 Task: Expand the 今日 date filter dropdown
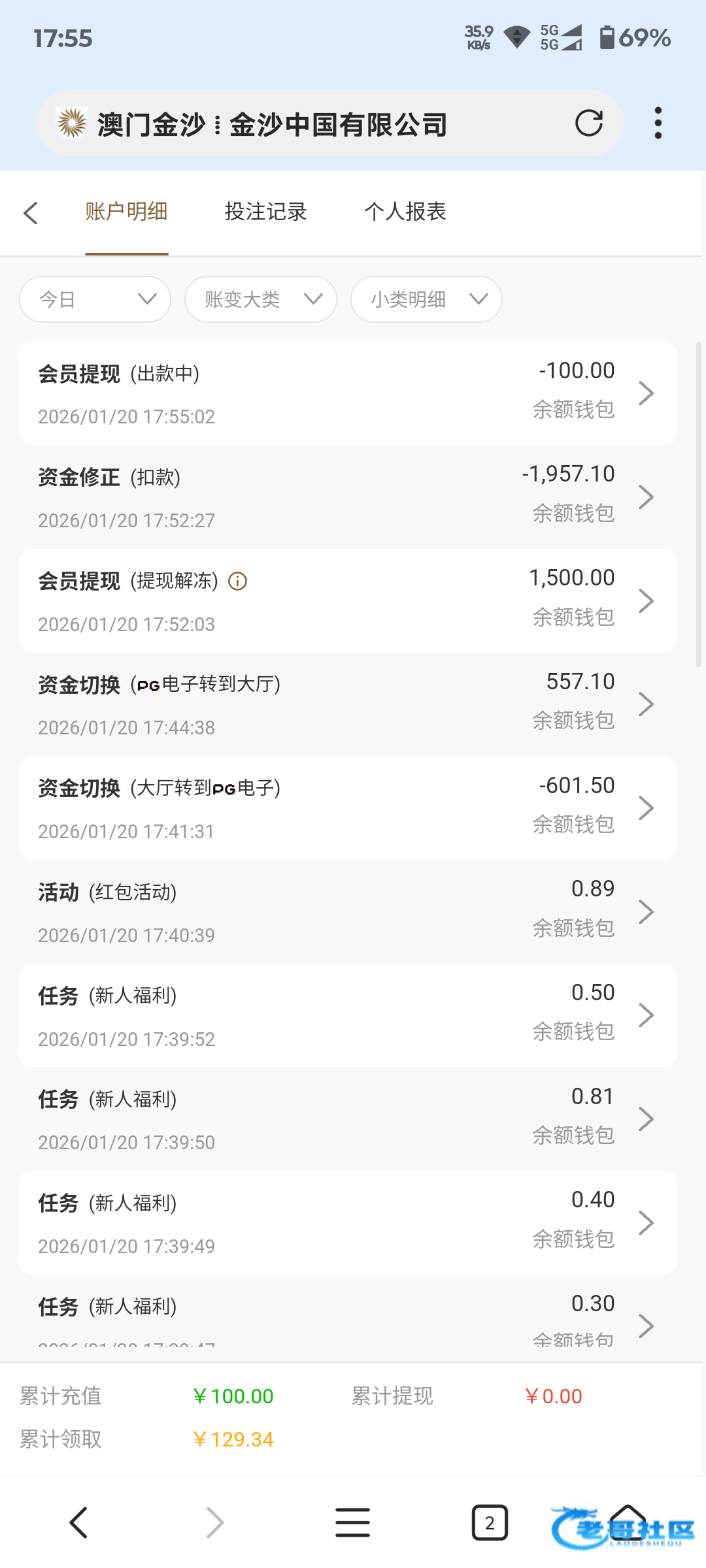(95, 299)
